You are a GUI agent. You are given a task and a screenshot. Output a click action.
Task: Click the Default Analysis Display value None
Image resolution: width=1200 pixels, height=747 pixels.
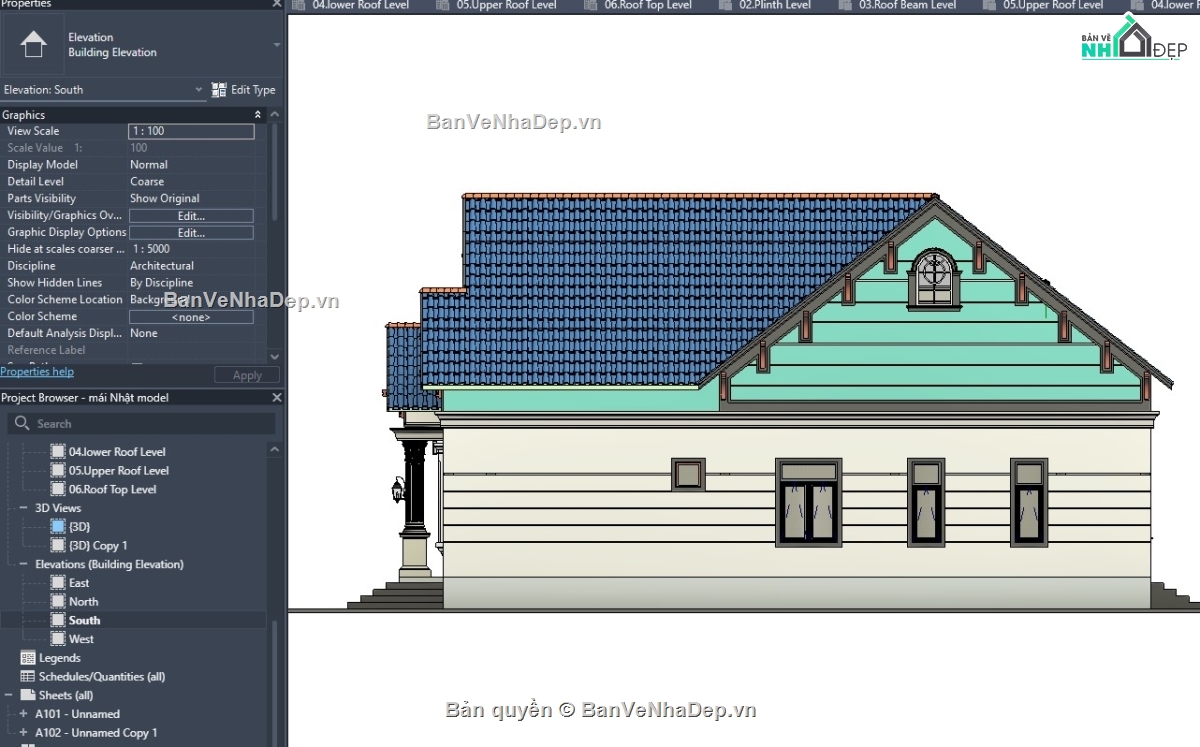pyautogui.click(x=144, y=333)
